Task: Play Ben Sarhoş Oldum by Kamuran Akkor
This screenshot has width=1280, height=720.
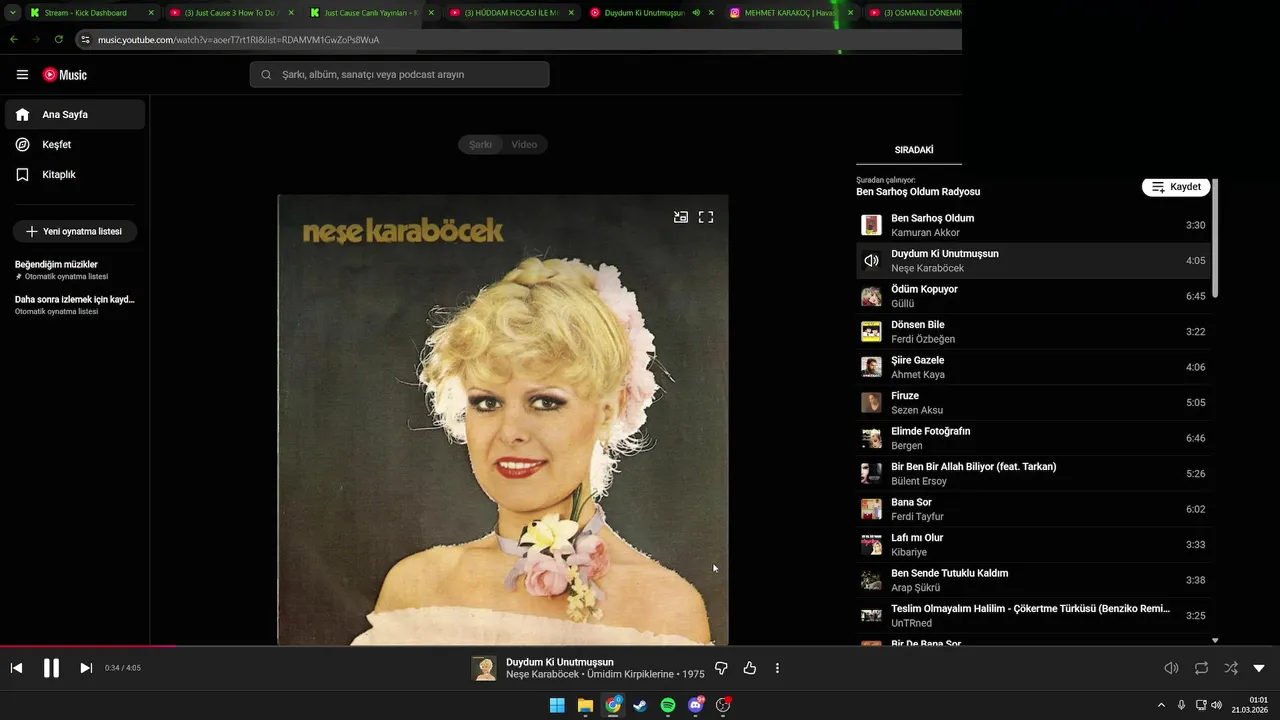Action: point(1034,225)
